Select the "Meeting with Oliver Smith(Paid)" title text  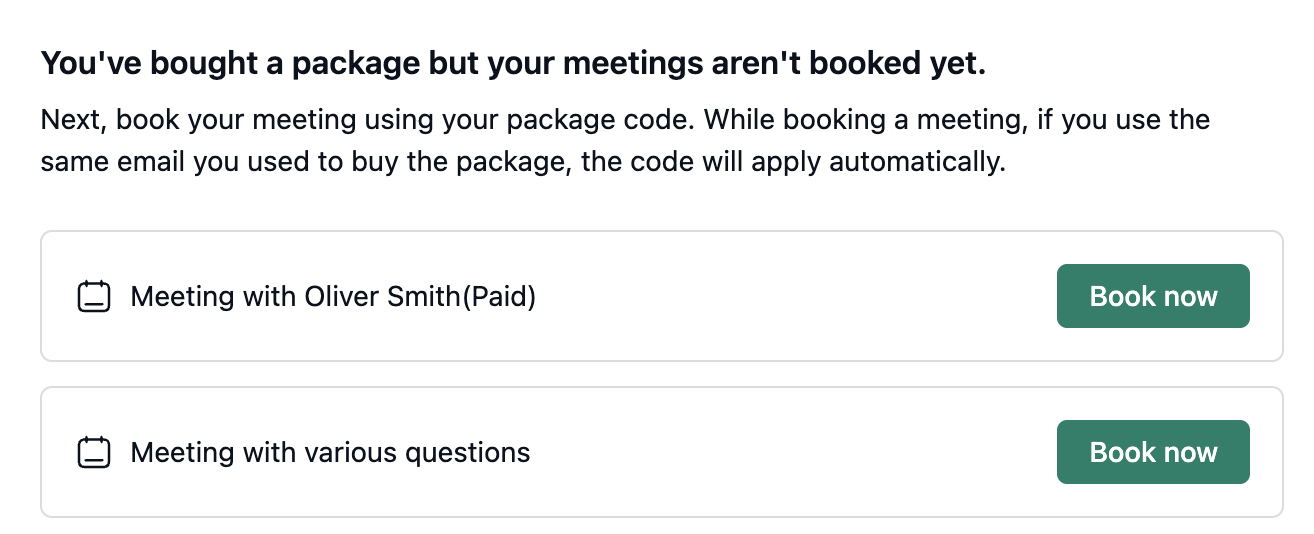pyautogui.click(x=333, y=297)
